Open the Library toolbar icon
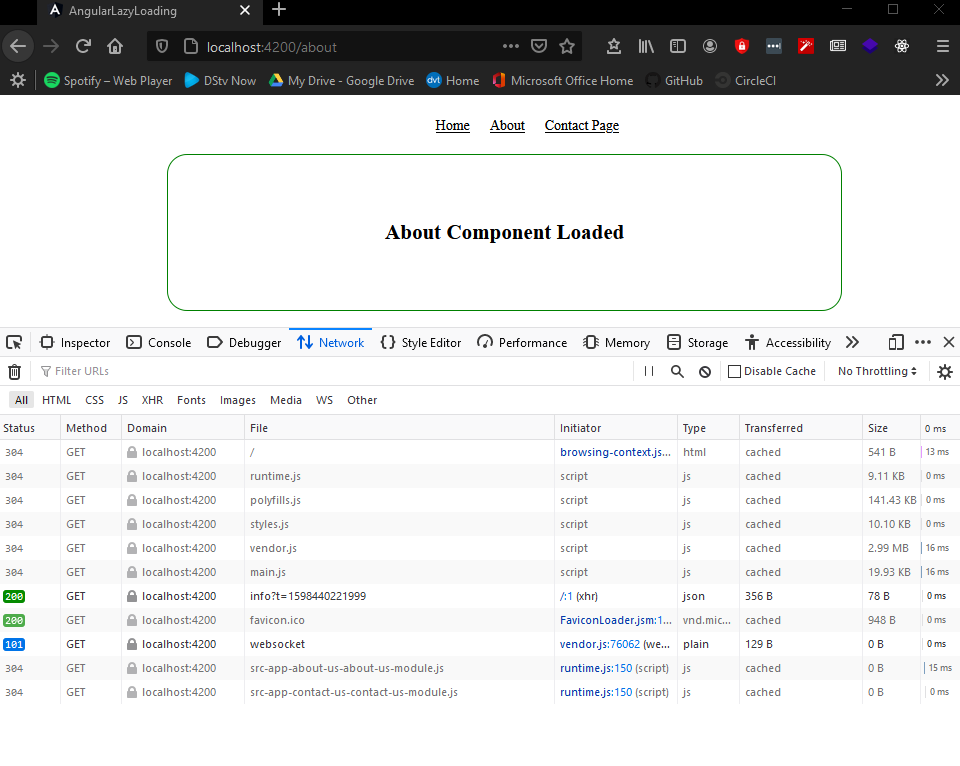960x766 pixels. [646, 46]
